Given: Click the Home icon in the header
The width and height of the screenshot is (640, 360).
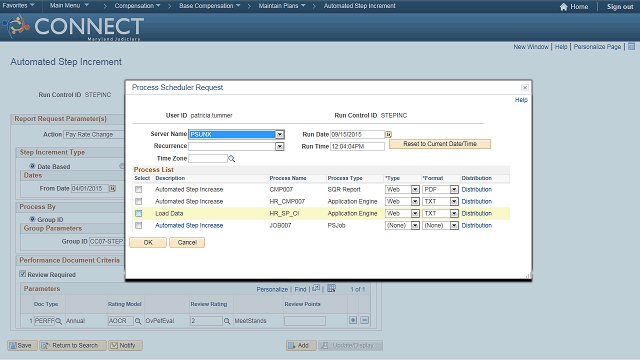Looking at the screenshot, I should tap(564, 7).
